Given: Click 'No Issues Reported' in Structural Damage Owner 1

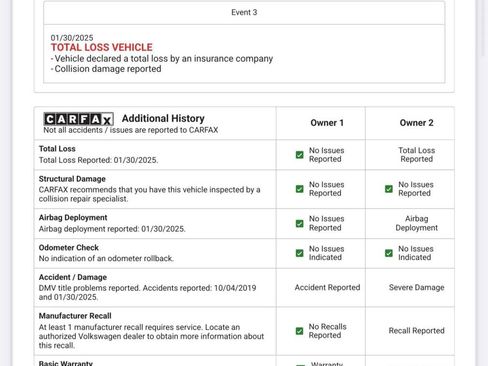Looking at the screenshot, I should 326,189.
